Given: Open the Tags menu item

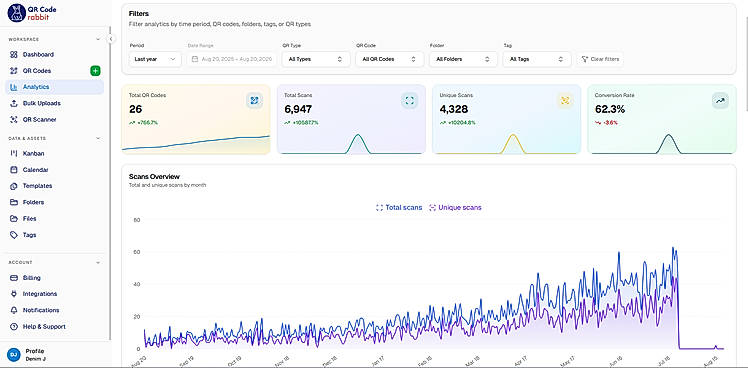Looking at the screenshot, I should pos(54,235).
